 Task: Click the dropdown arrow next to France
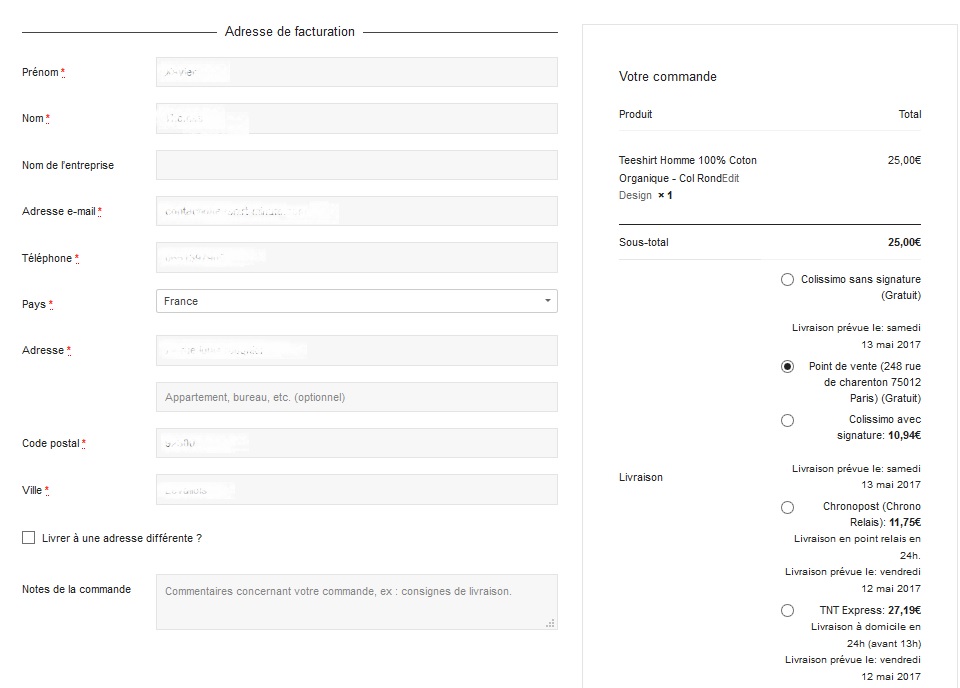pos(547,301)
